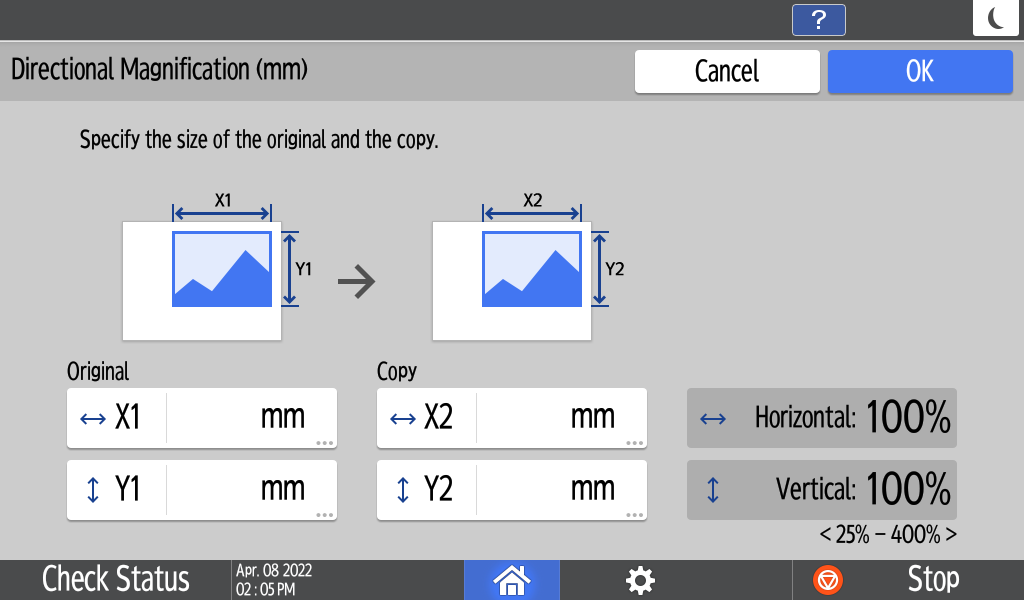Click the Horizontal 100% ratio display
Image resolution: width=1024 pixels, height=600 pixels.
(821, 418)
